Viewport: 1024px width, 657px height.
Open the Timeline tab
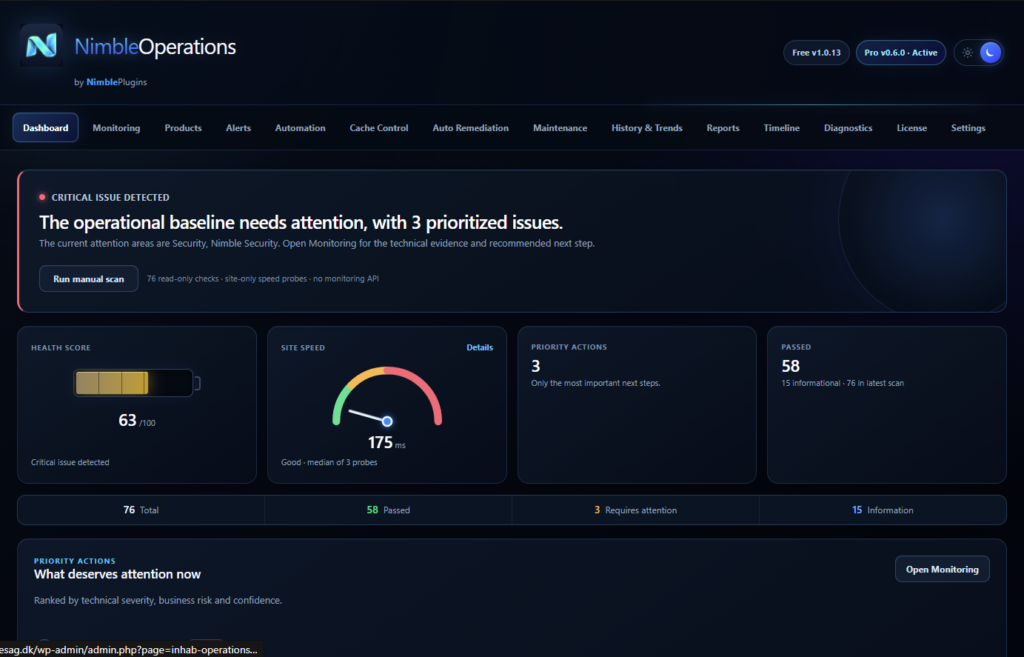point(782,128)
